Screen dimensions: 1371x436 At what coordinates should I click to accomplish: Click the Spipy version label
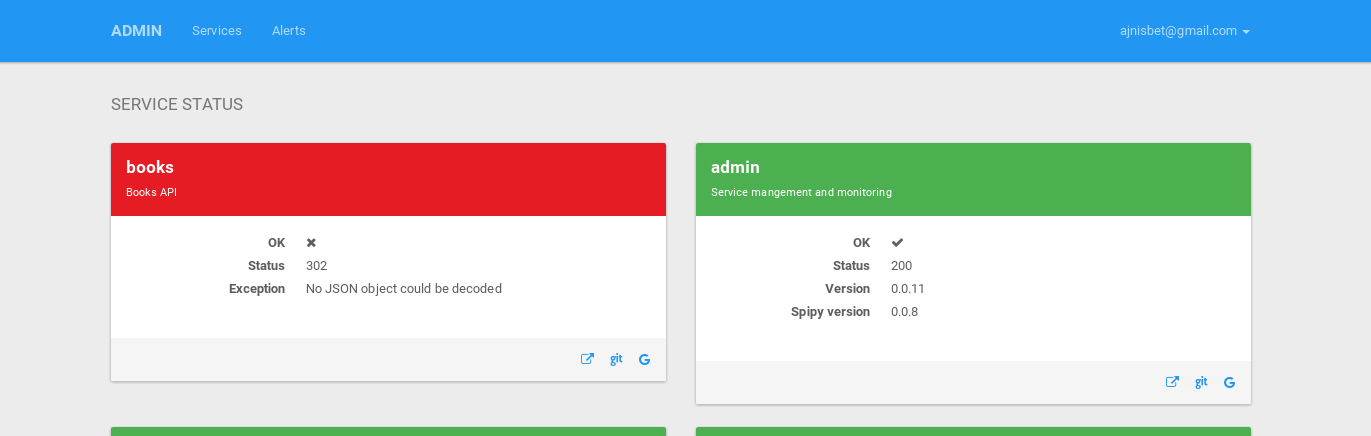click(x=830, y=312)
